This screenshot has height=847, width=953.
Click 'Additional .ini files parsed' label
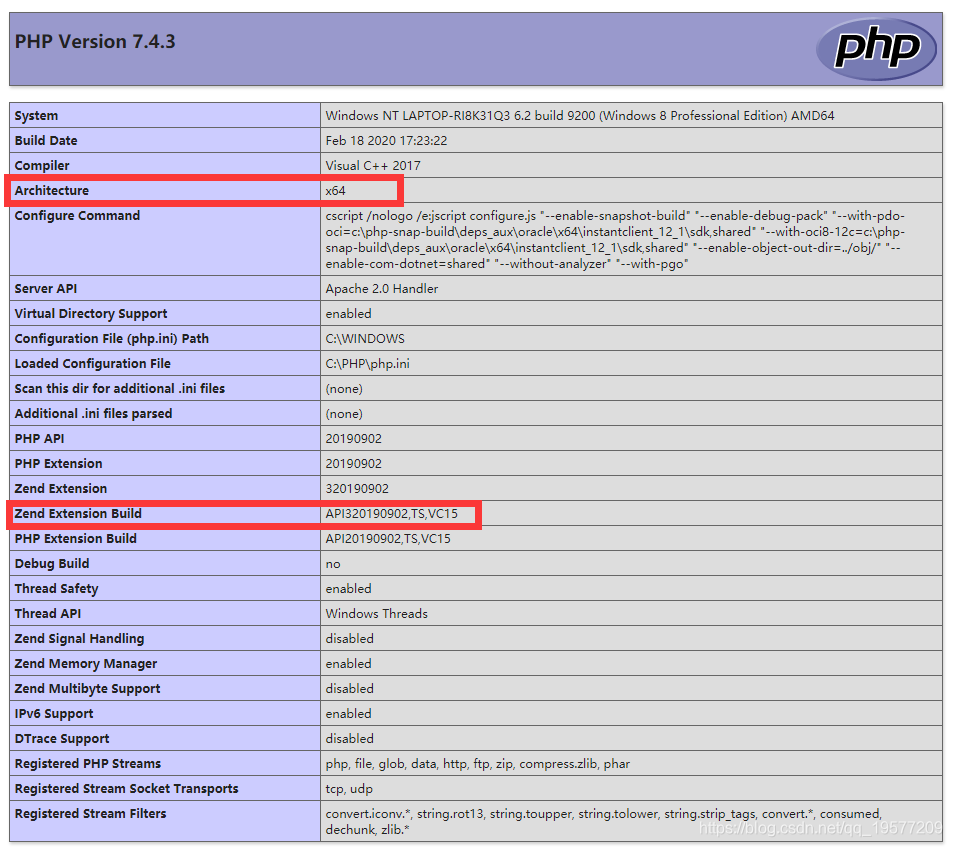tap(94, 413)
